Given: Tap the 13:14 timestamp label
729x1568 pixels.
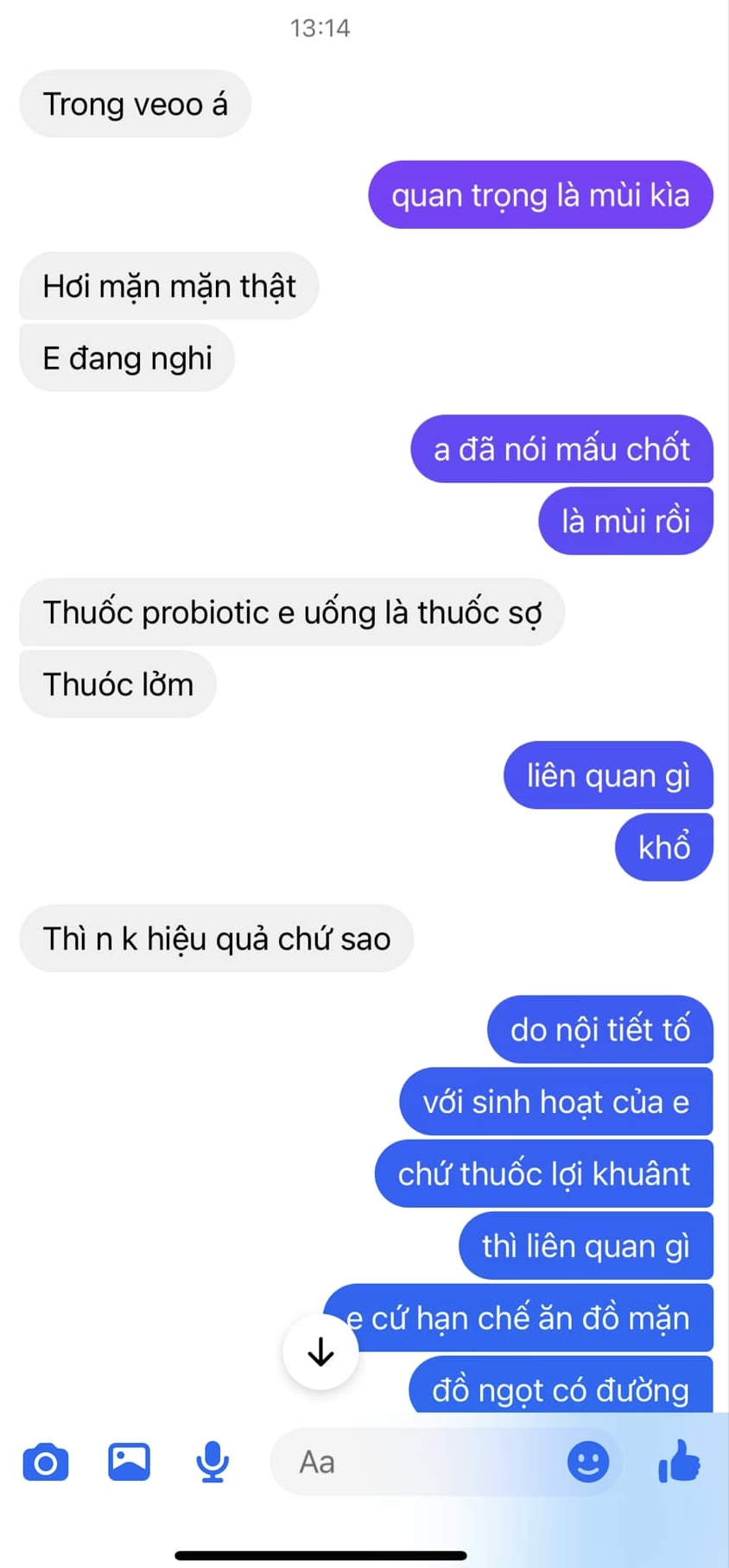Looking at the screenshot, I should [320, 28].
